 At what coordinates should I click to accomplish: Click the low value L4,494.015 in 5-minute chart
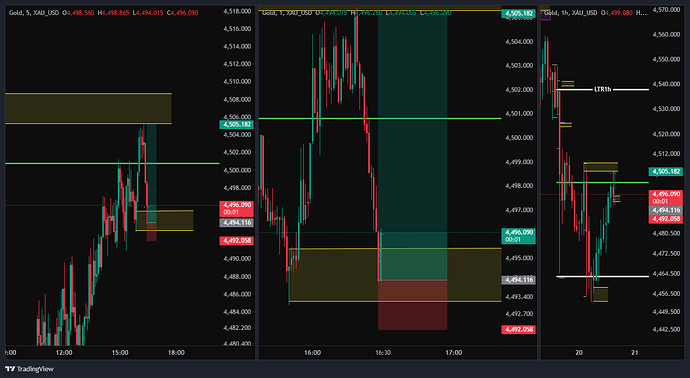[148, 13]
